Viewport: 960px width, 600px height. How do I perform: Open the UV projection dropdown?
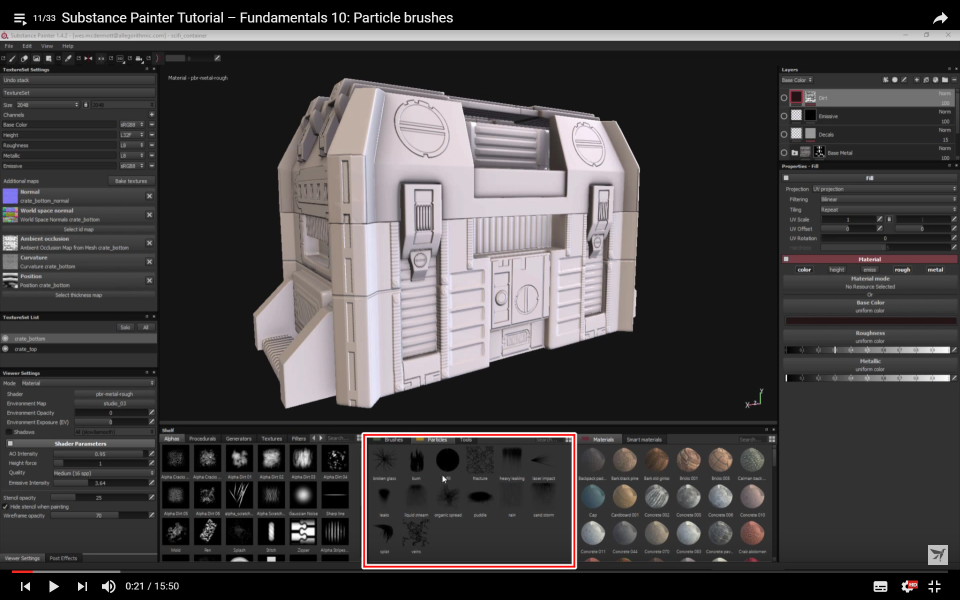(x=883, y=189)
